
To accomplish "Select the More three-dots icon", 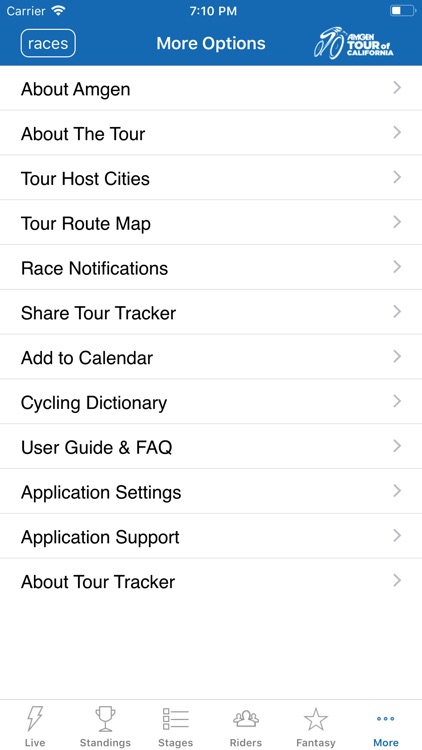I will click(x=386, y=718).
